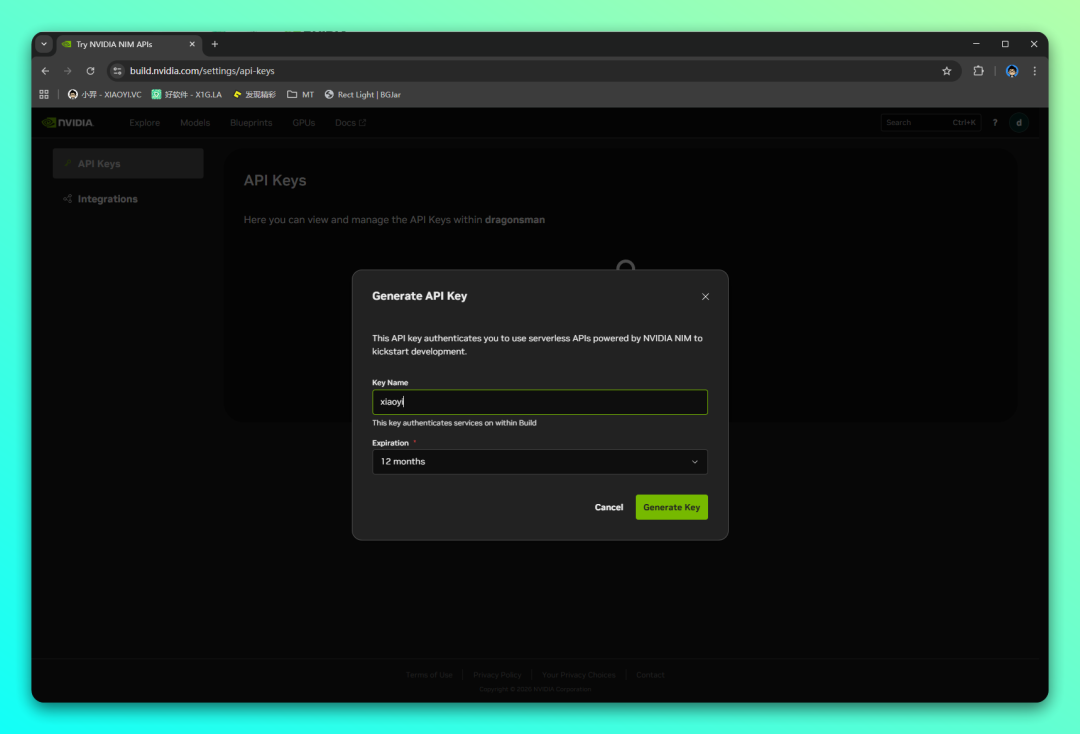View site information icon in address bar
Image resolution: width=1080 pixels, height=734 pixels.
click(117, 71)
